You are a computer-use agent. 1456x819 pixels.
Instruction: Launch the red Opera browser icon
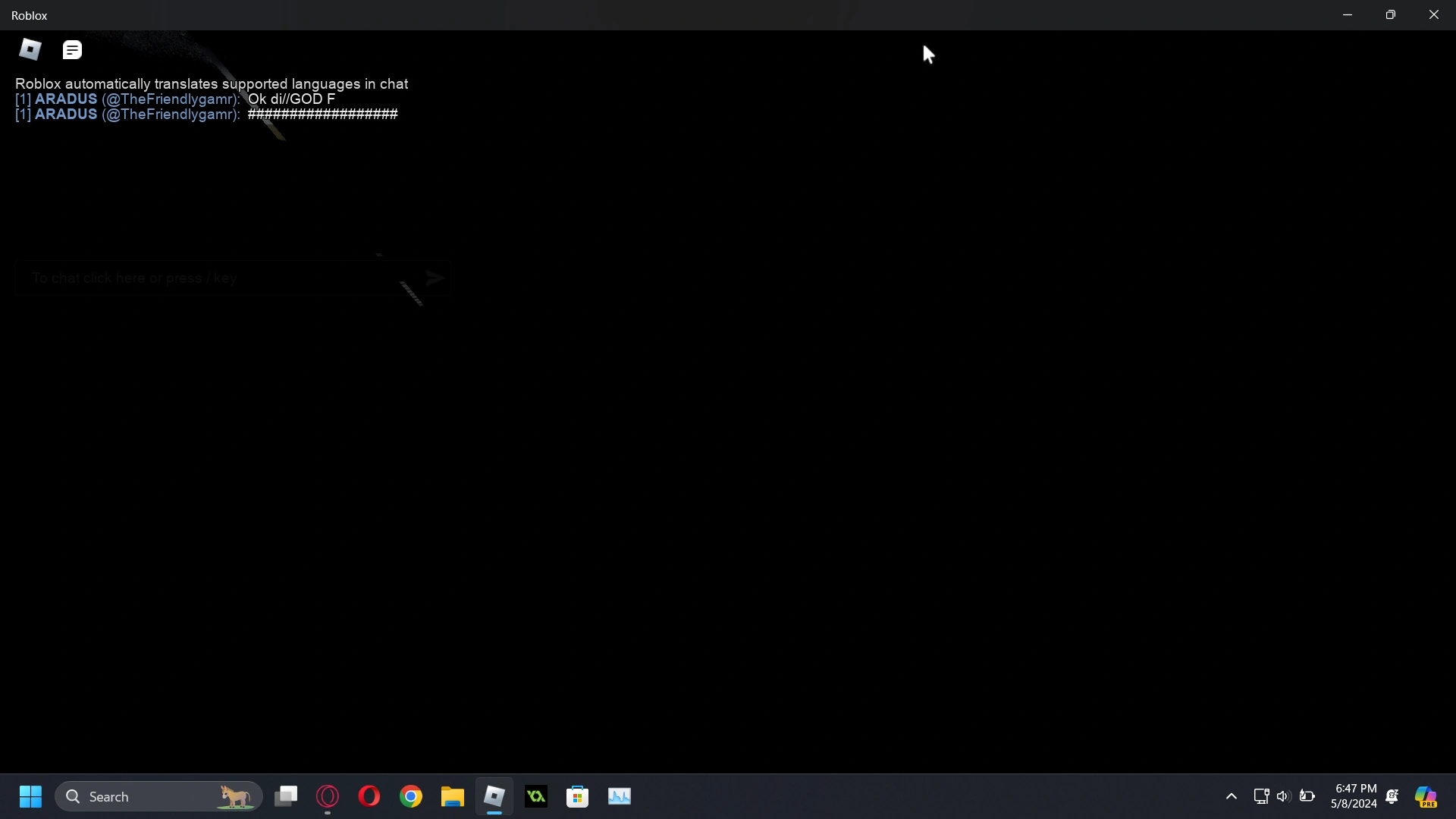369,796
